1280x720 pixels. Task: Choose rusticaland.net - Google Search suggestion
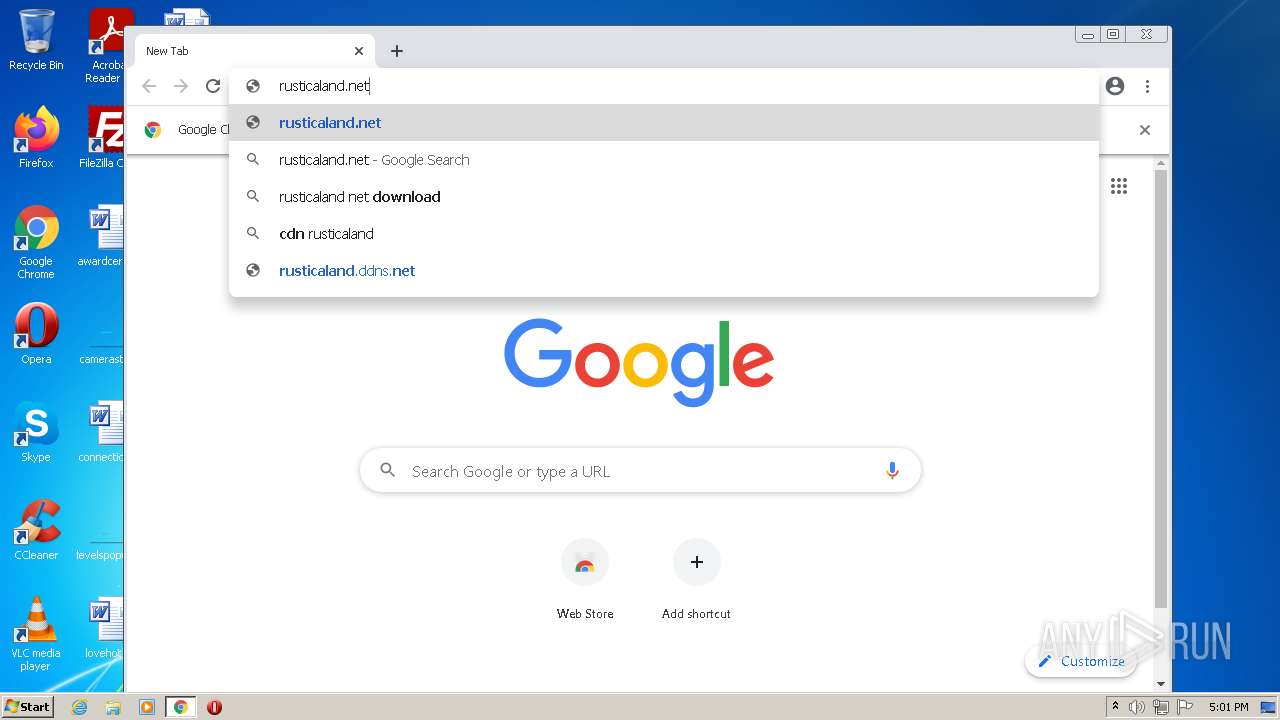(x=664, y=160)
